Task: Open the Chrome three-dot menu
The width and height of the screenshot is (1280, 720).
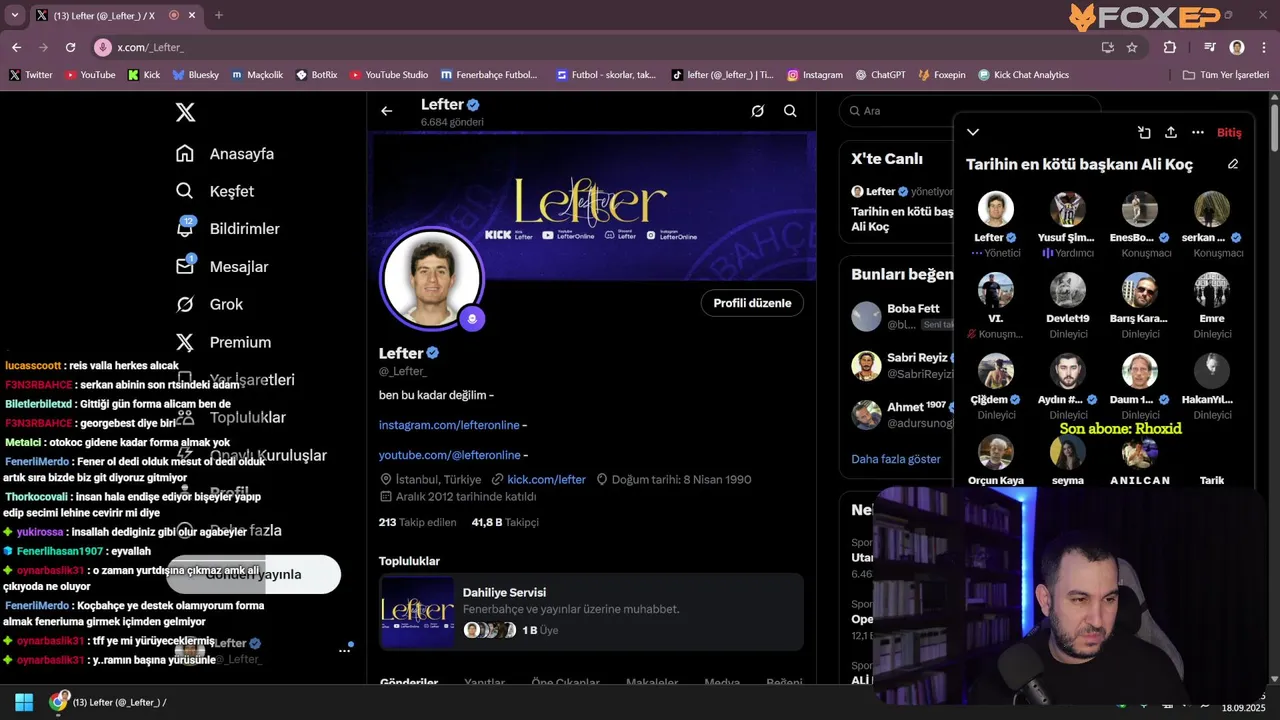Action: 1264,47
